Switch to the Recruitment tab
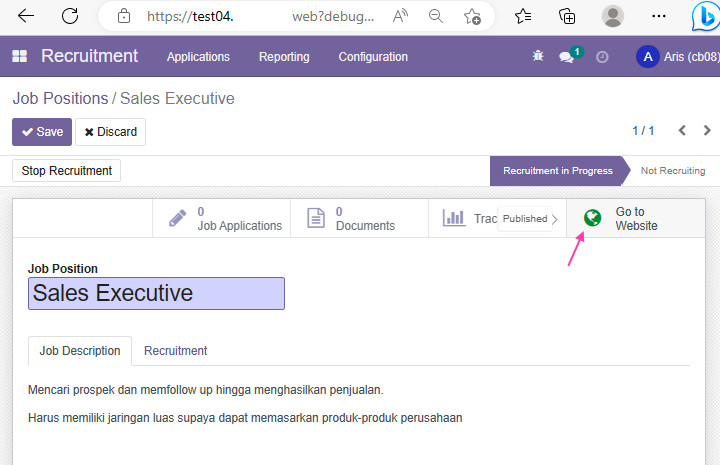The image size is (720, 465). tap(176, 351)
